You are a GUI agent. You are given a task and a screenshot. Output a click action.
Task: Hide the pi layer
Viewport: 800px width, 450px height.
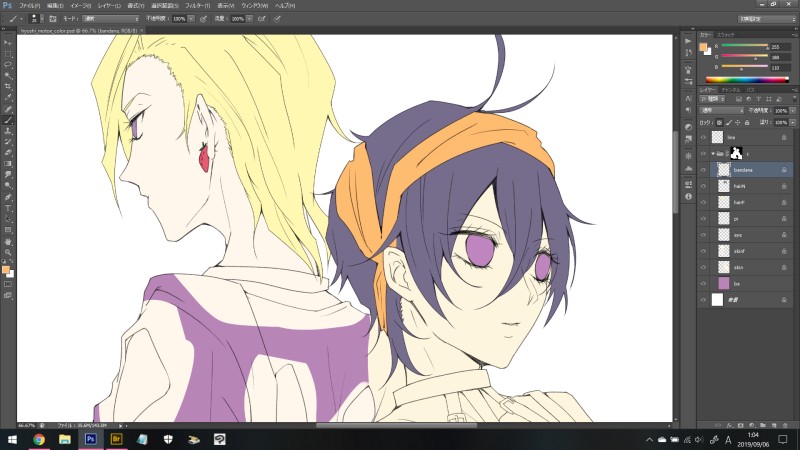coord(703,219)
